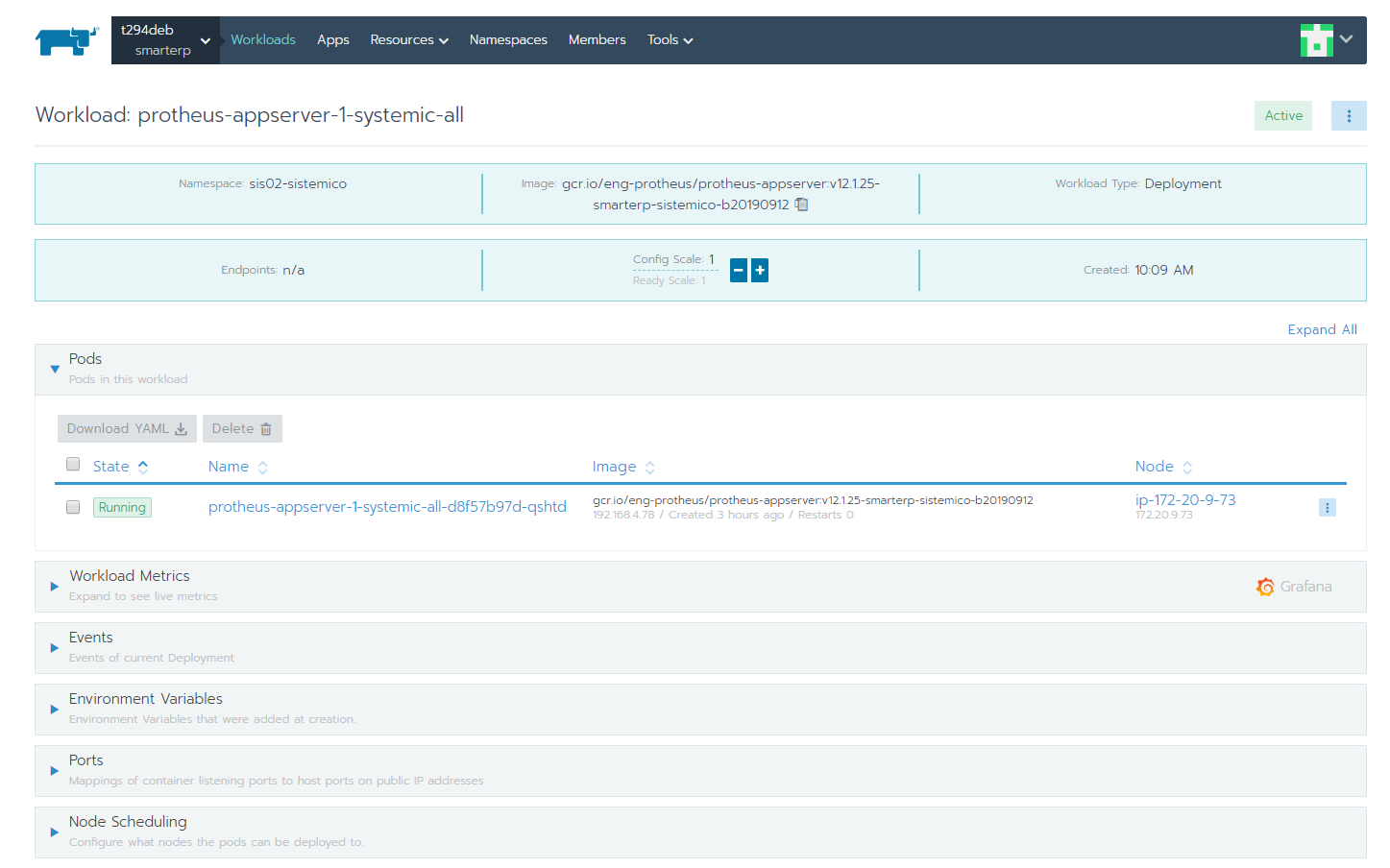Decrease scale with minus button
Viewport: 1390px width, 868px height.
[x=739, y=271]
